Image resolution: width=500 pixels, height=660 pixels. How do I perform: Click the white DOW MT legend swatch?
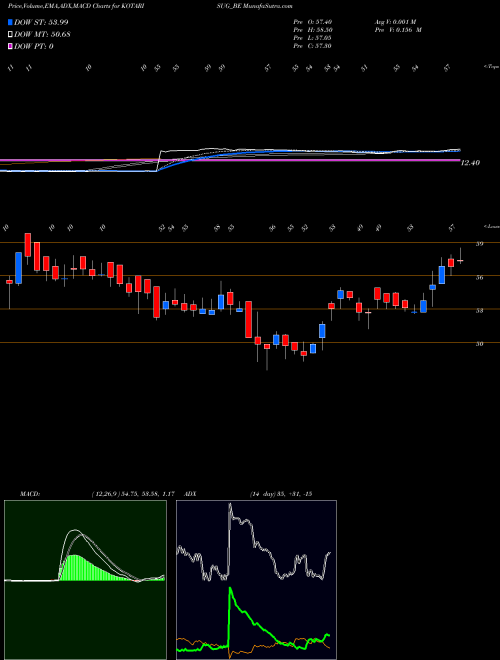point(11,34)
